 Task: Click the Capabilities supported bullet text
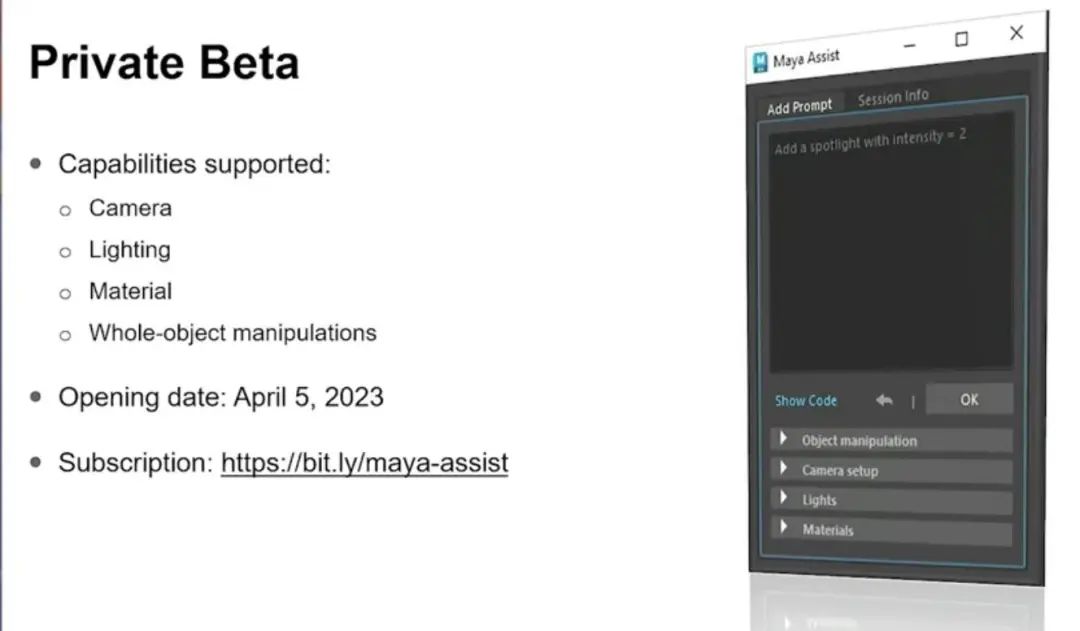194,164
